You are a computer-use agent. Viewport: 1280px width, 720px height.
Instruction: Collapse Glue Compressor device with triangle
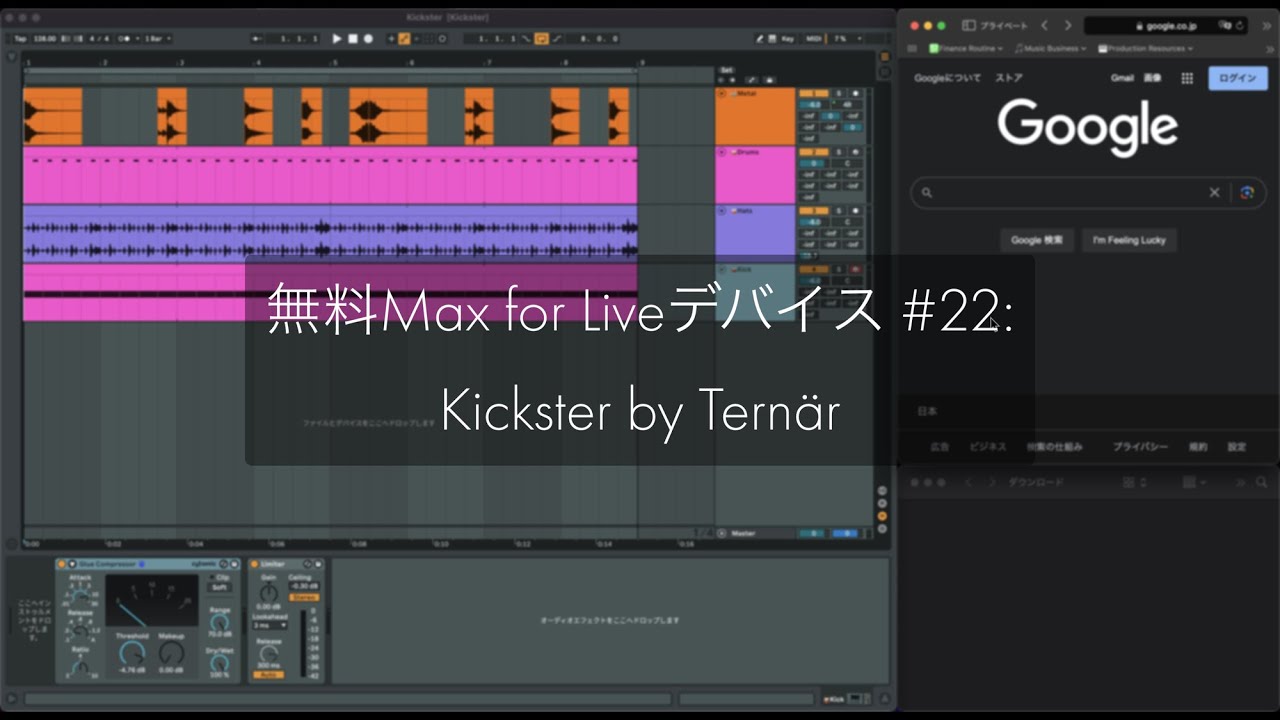click(72, 564)
